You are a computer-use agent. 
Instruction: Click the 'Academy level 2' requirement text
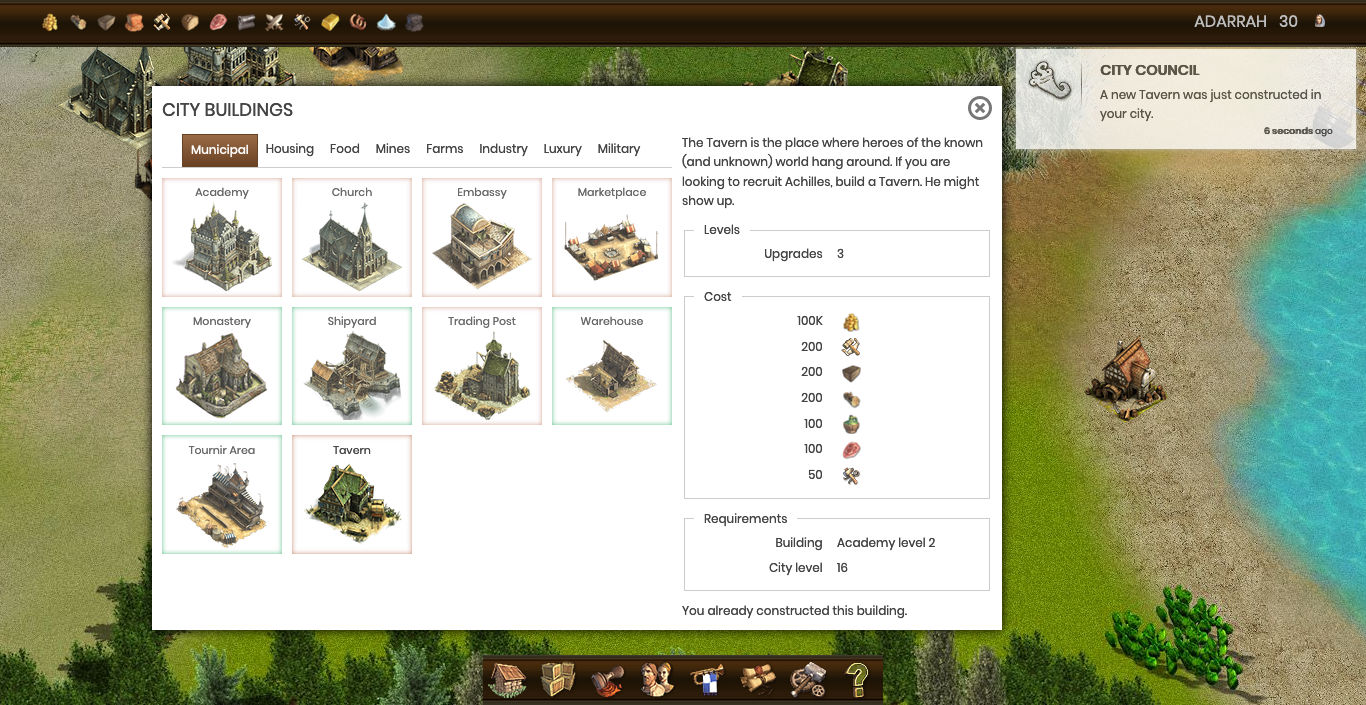(886, 543)
